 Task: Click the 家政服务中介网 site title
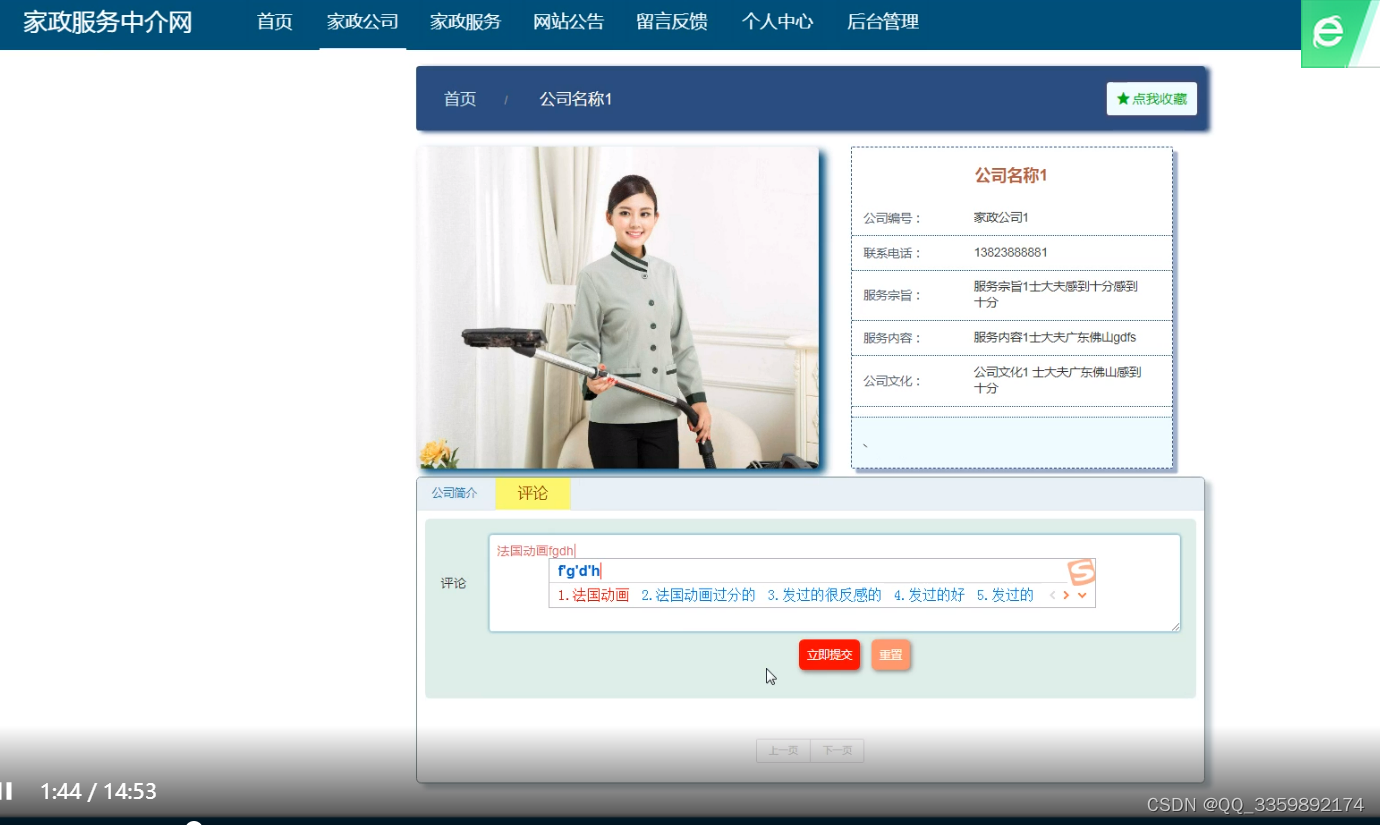pos(108,22)
